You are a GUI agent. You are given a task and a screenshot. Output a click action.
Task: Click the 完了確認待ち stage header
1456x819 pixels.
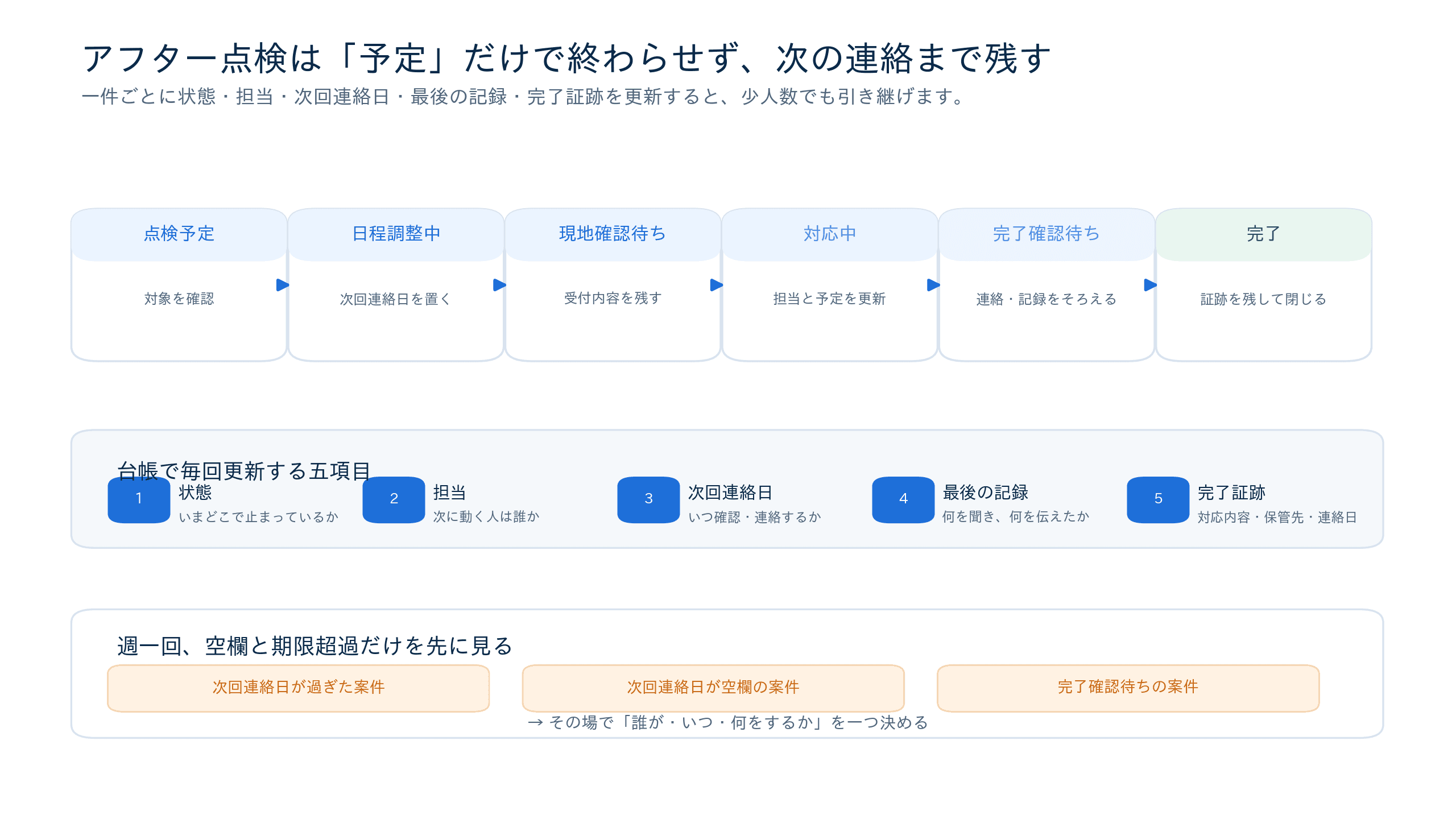(x=1046, y=234)
